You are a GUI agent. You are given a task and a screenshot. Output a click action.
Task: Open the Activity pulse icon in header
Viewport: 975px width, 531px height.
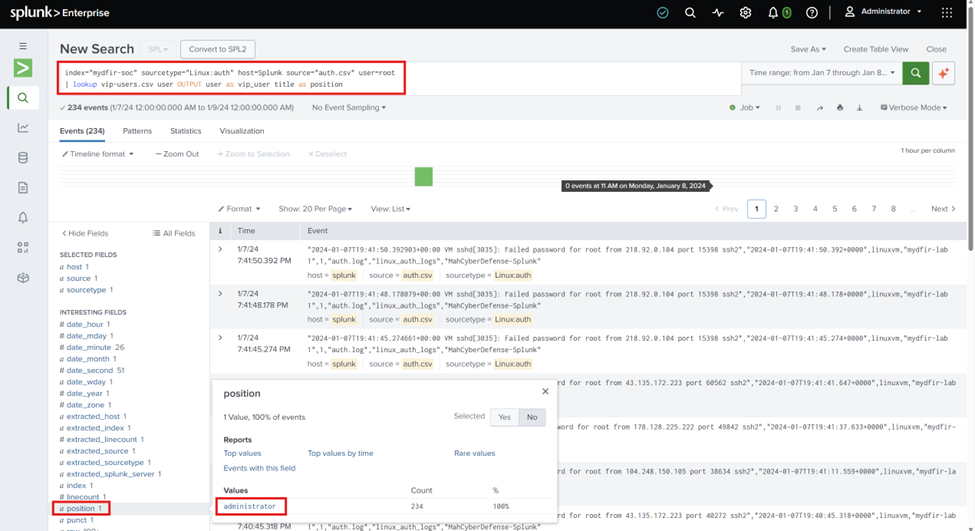[718, 12]
